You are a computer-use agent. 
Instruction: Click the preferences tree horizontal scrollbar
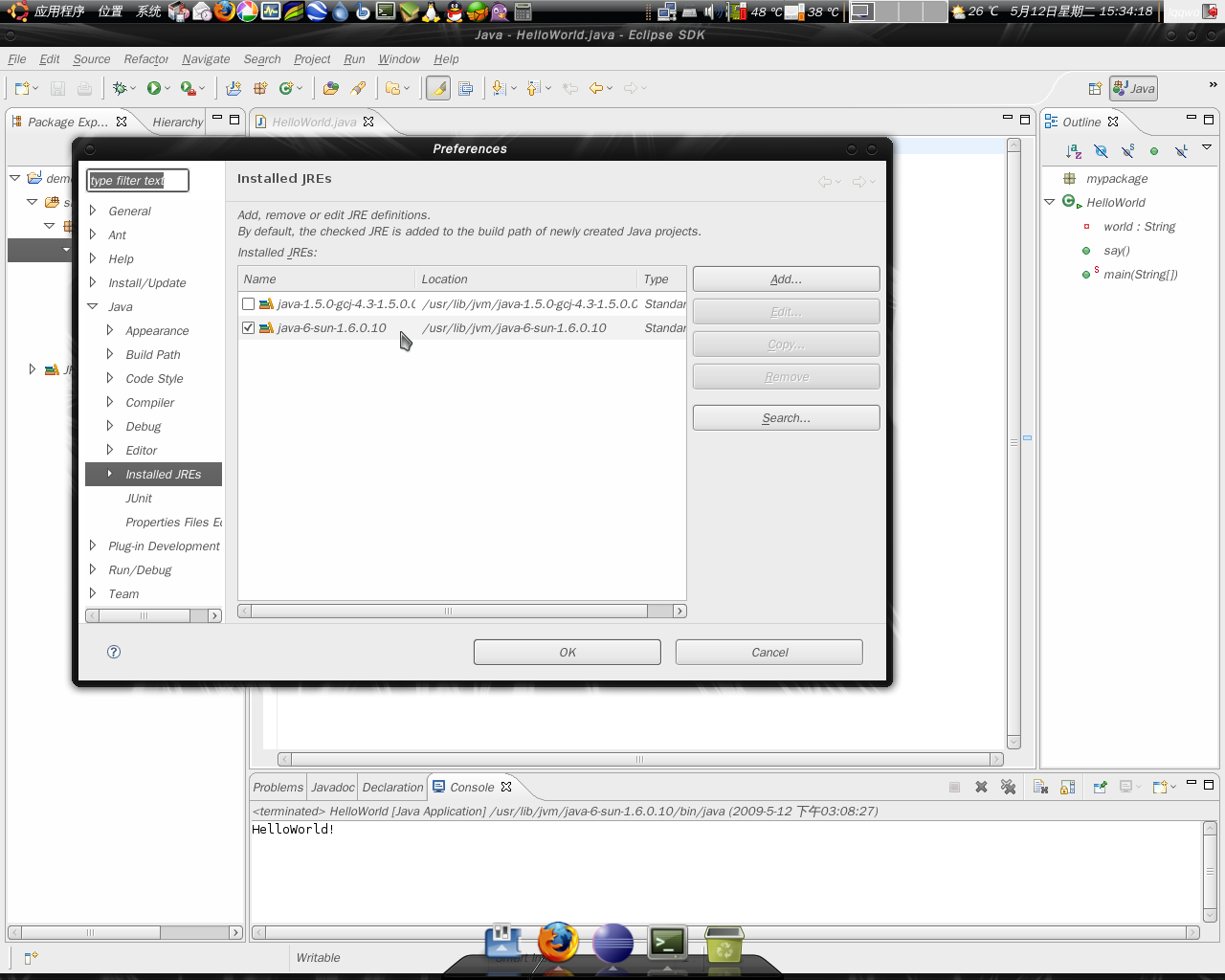click(x=153, y=616)
